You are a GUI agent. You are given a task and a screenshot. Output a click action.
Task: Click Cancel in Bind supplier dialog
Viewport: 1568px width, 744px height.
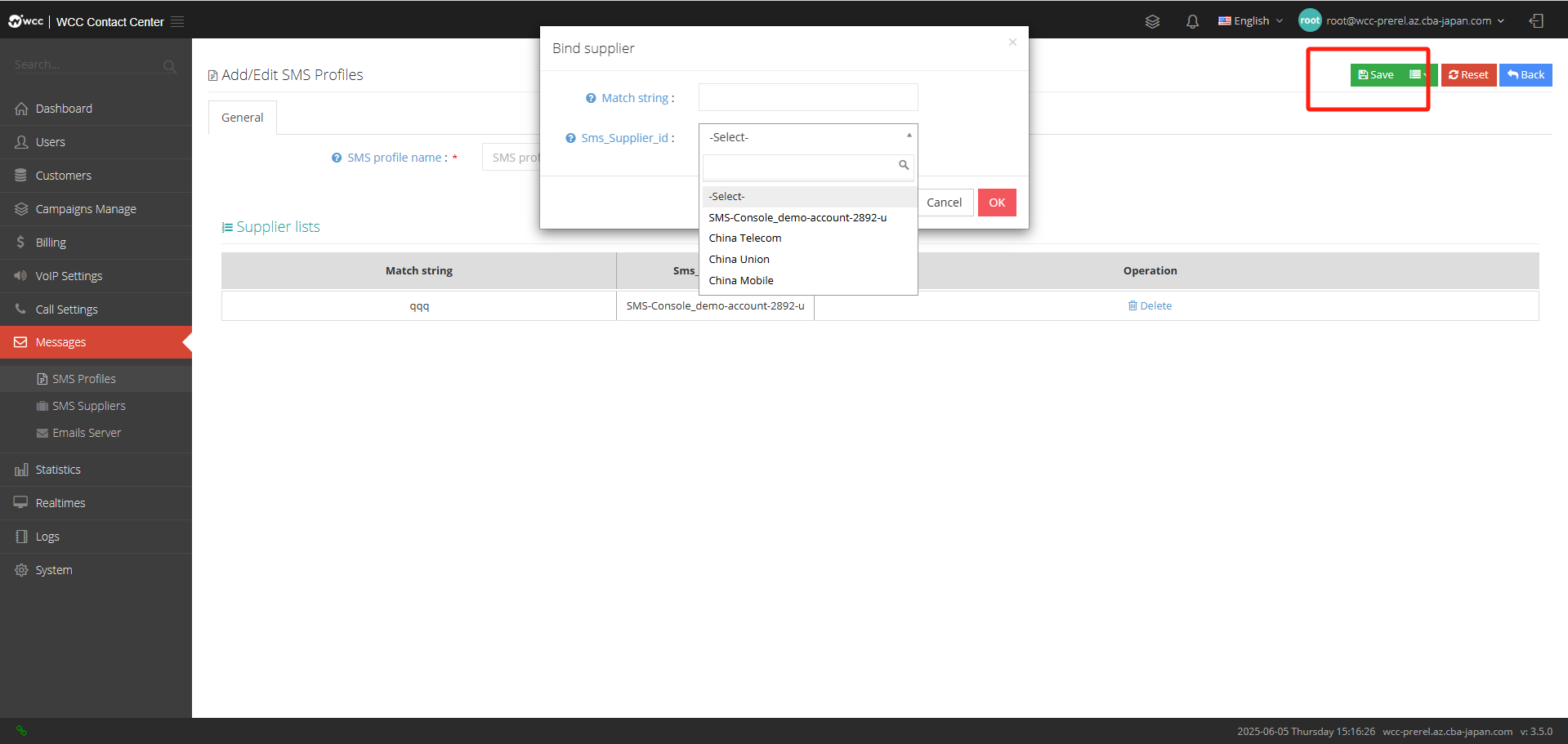[x=945, y=203]
